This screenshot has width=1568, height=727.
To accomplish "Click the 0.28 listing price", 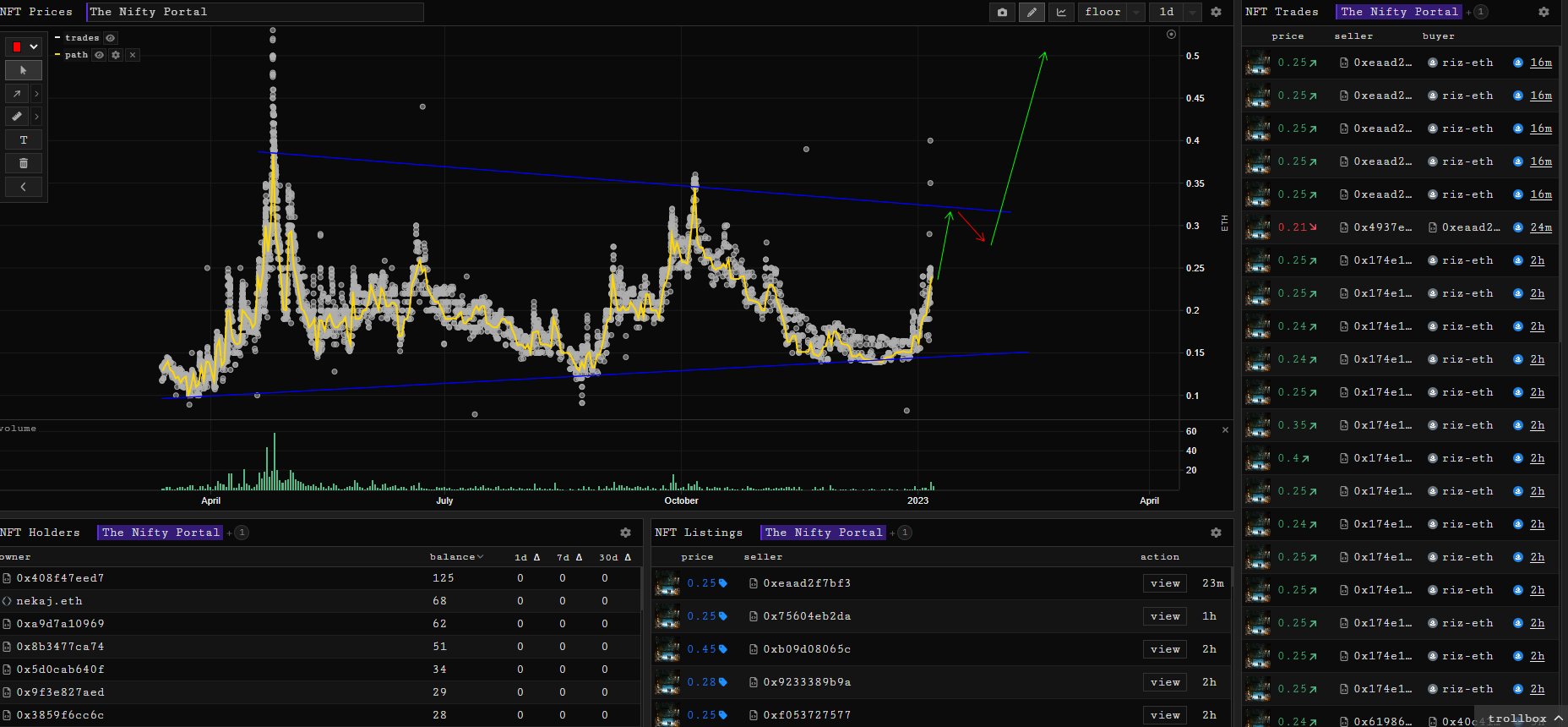I will pos(701,682).
